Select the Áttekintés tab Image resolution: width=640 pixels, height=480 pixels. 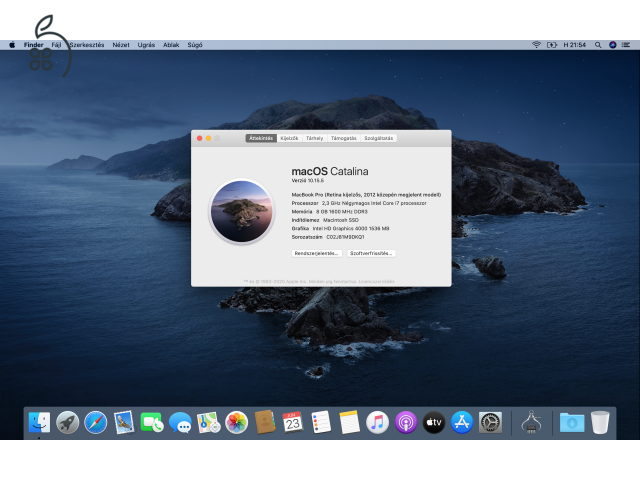(261, 138)
